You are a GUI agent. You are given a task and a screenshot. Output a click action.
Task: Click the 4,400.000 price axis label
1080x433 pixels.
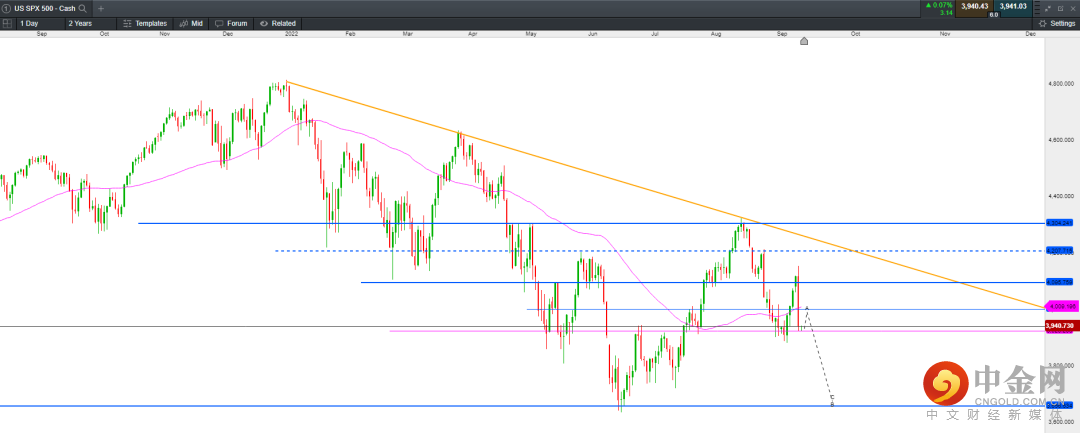(x=1059, y=197)
